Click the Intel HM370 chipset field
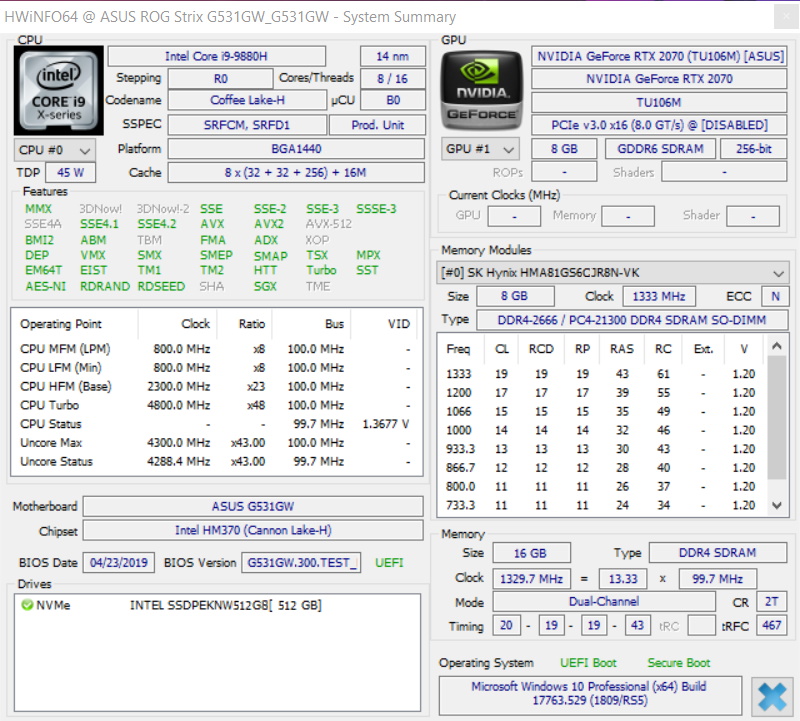 click(x=252, y=531)
